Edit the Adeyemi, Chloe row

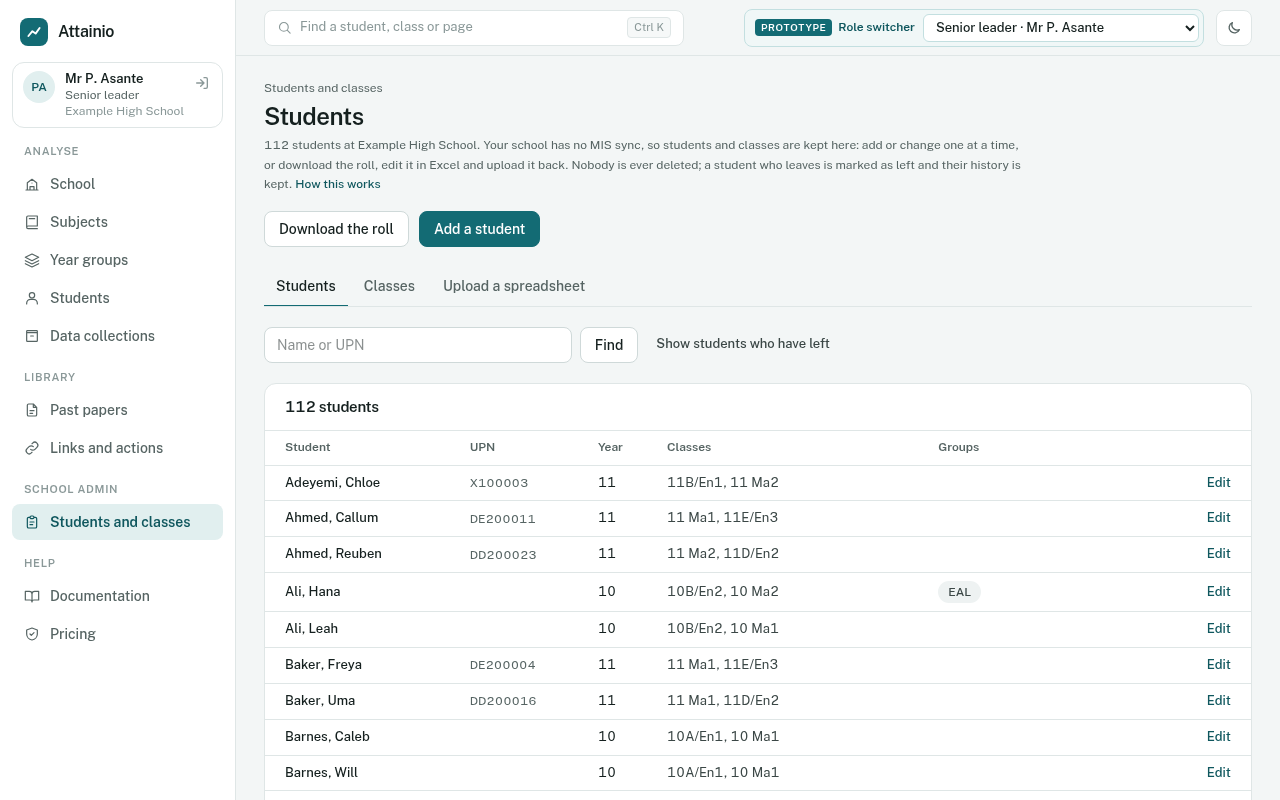tap(1218, 482)
